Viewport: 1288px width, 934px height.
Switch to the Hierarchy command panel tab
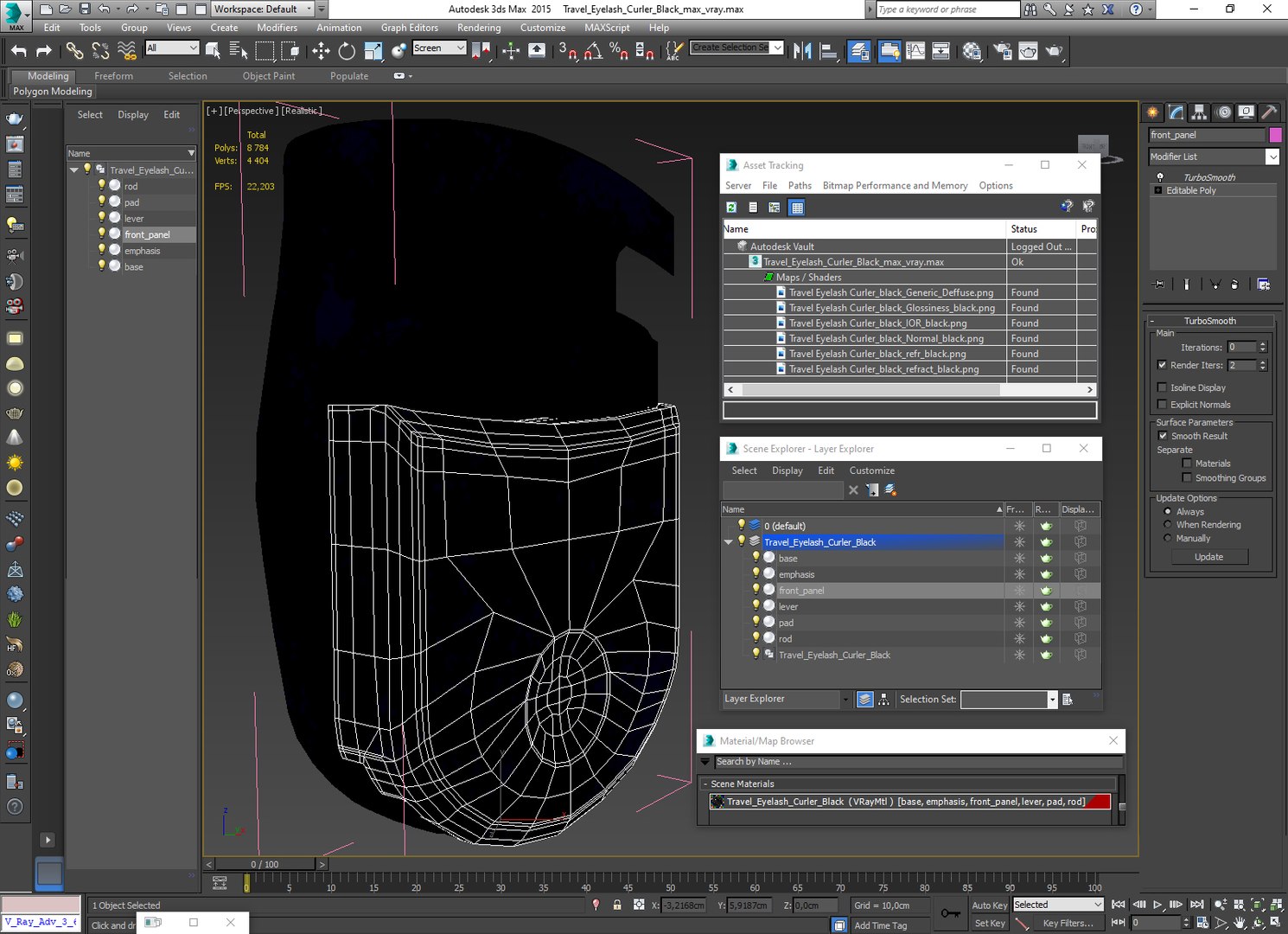tap(1199, 112)
